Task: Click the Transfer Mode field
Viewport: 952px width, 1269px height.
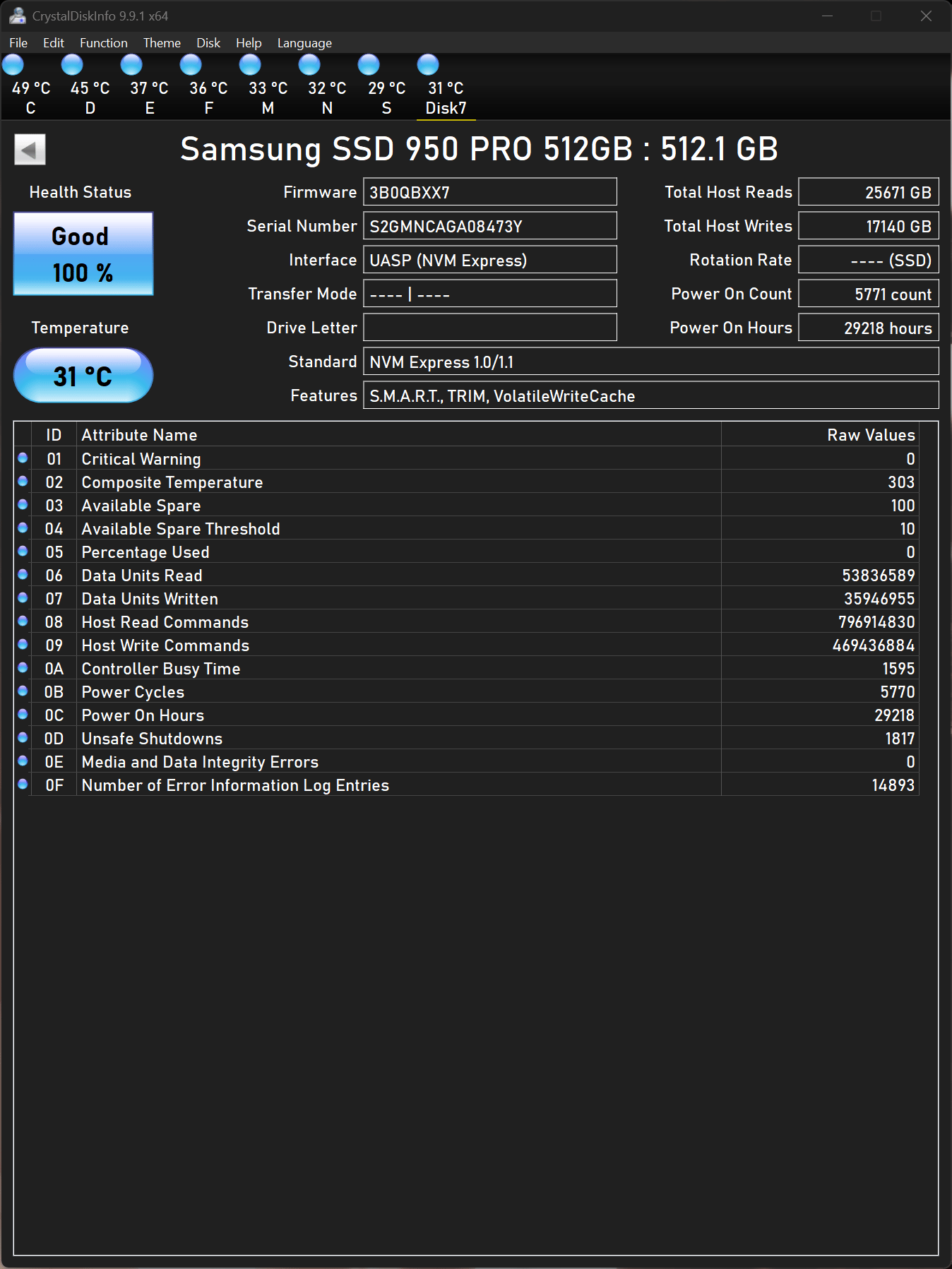Action: click(490, 294)
